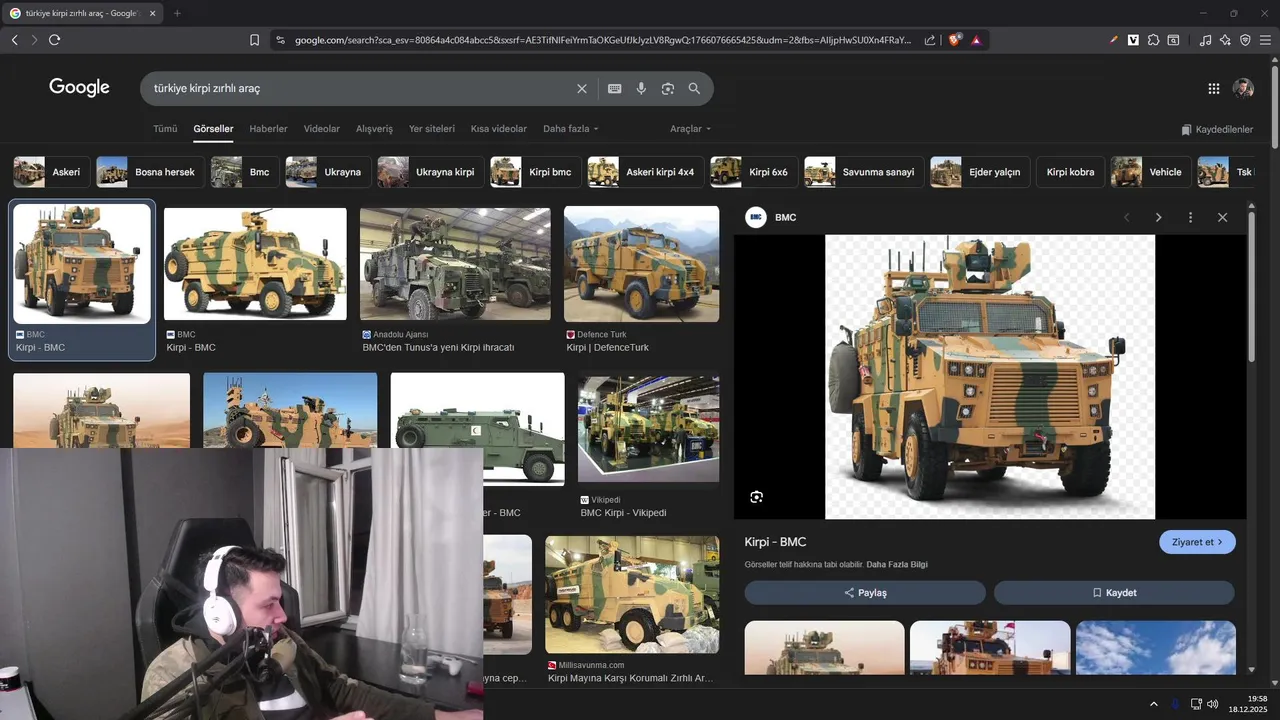The image size is (1280, 720).
Task: Open the Google apps grid
Action: 1213,88
